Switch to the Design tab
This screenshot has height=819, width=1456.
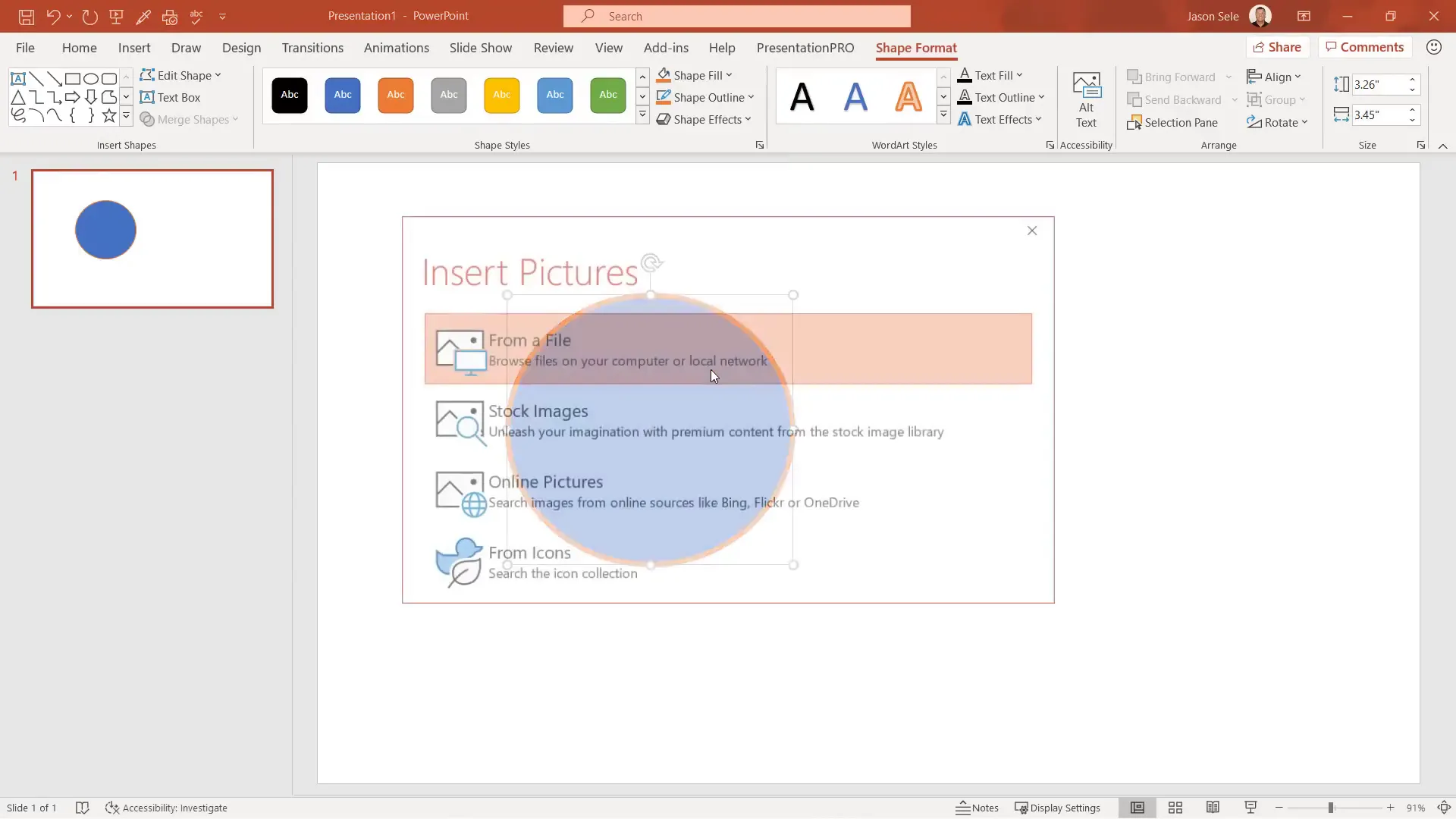pos(241,47)
